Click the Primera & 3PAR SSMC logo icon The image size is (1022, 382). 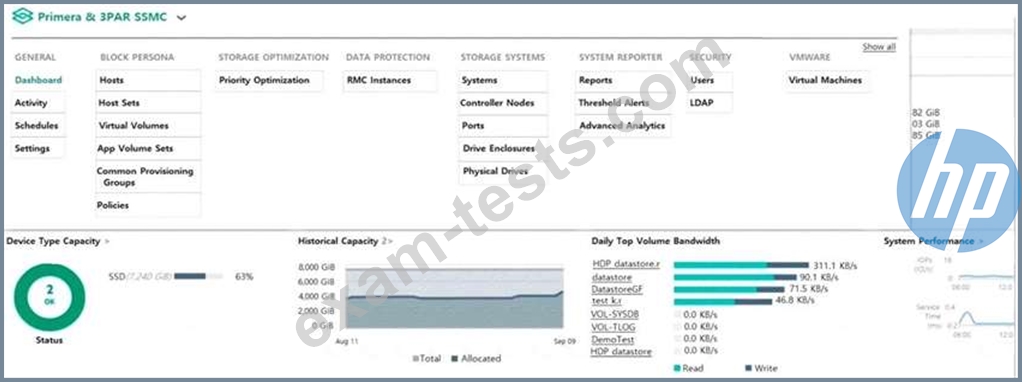[x=22, y=17]
